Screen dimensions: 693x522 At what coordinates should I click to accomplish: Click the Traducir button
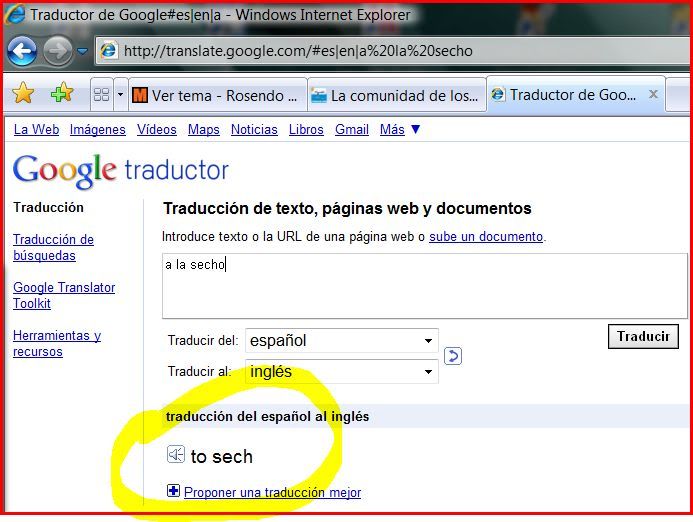click(x=643, y=336)
